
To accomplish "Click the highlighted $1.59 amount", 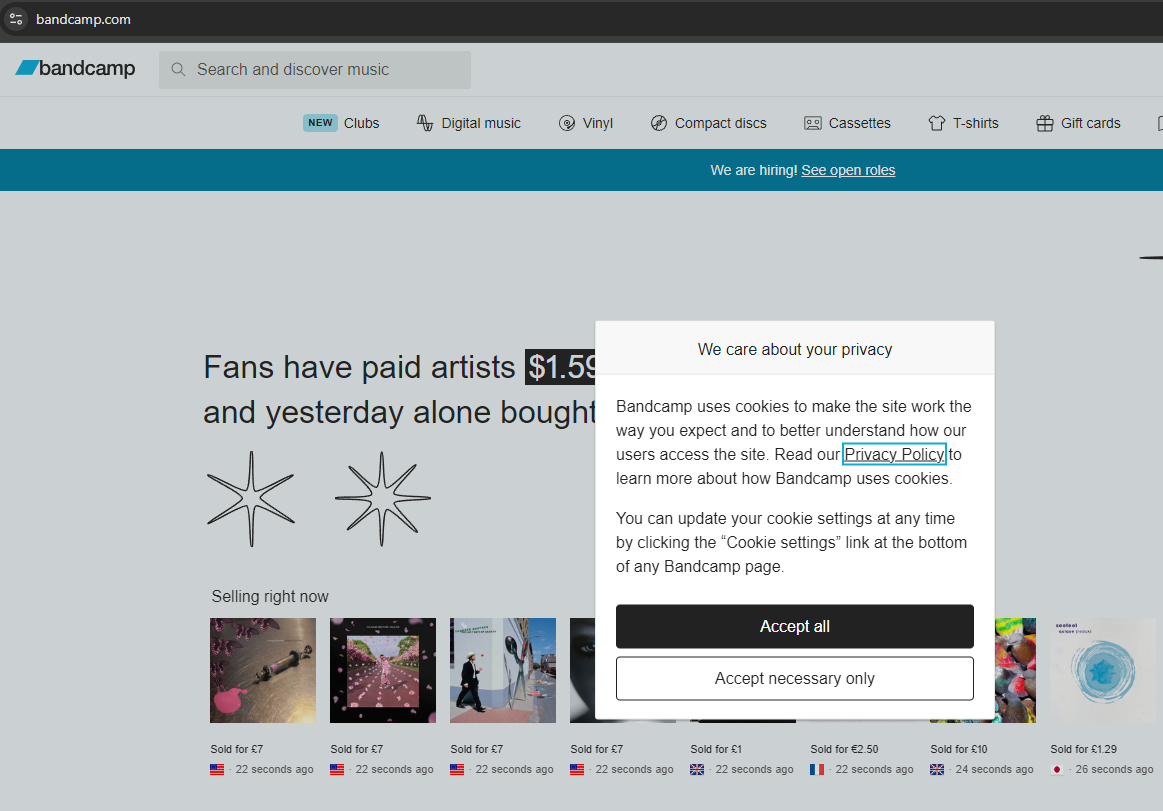I will (x=560, y=367).
